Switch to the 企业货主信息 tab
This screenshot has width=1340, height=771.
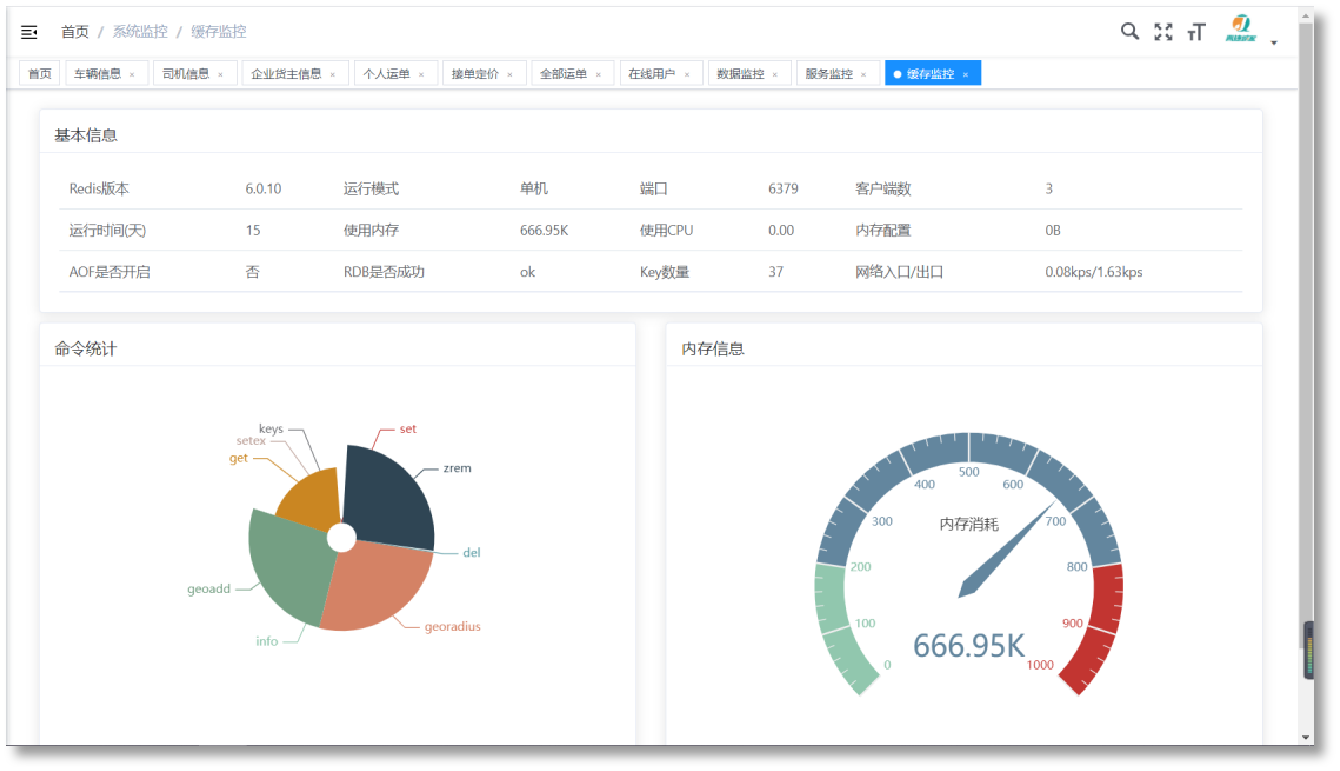point(286,74)
